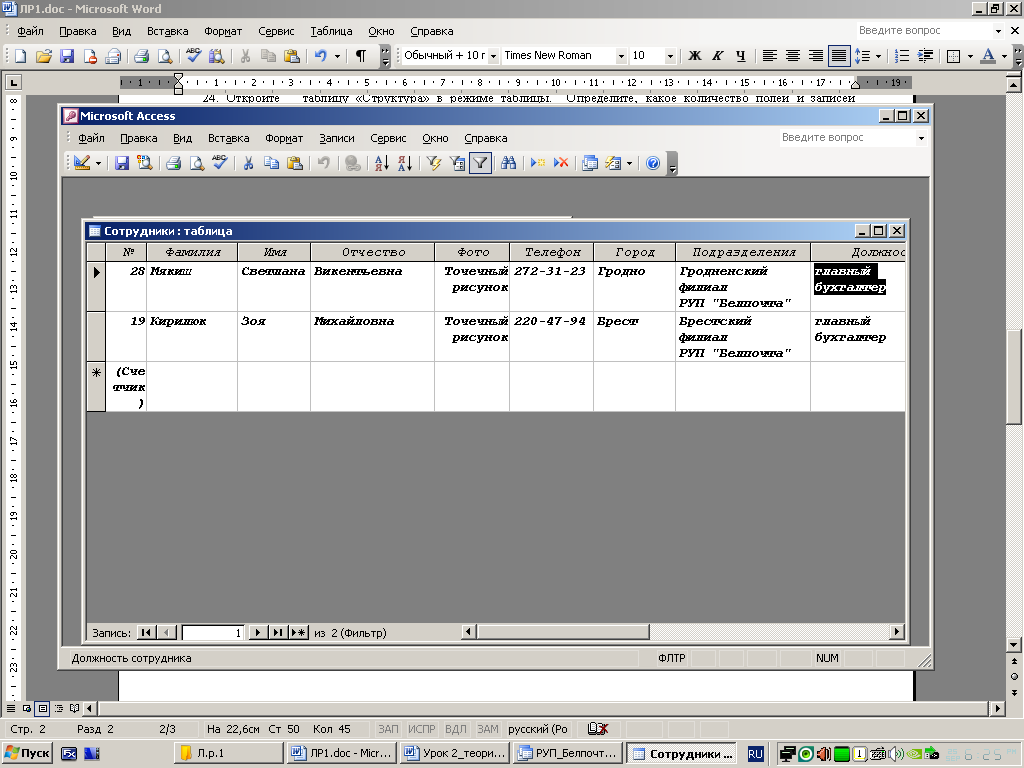This screenshot has width=1024, height=768.
Task: Click Access Sort Descending icon
Action: (x=405, y=163)
